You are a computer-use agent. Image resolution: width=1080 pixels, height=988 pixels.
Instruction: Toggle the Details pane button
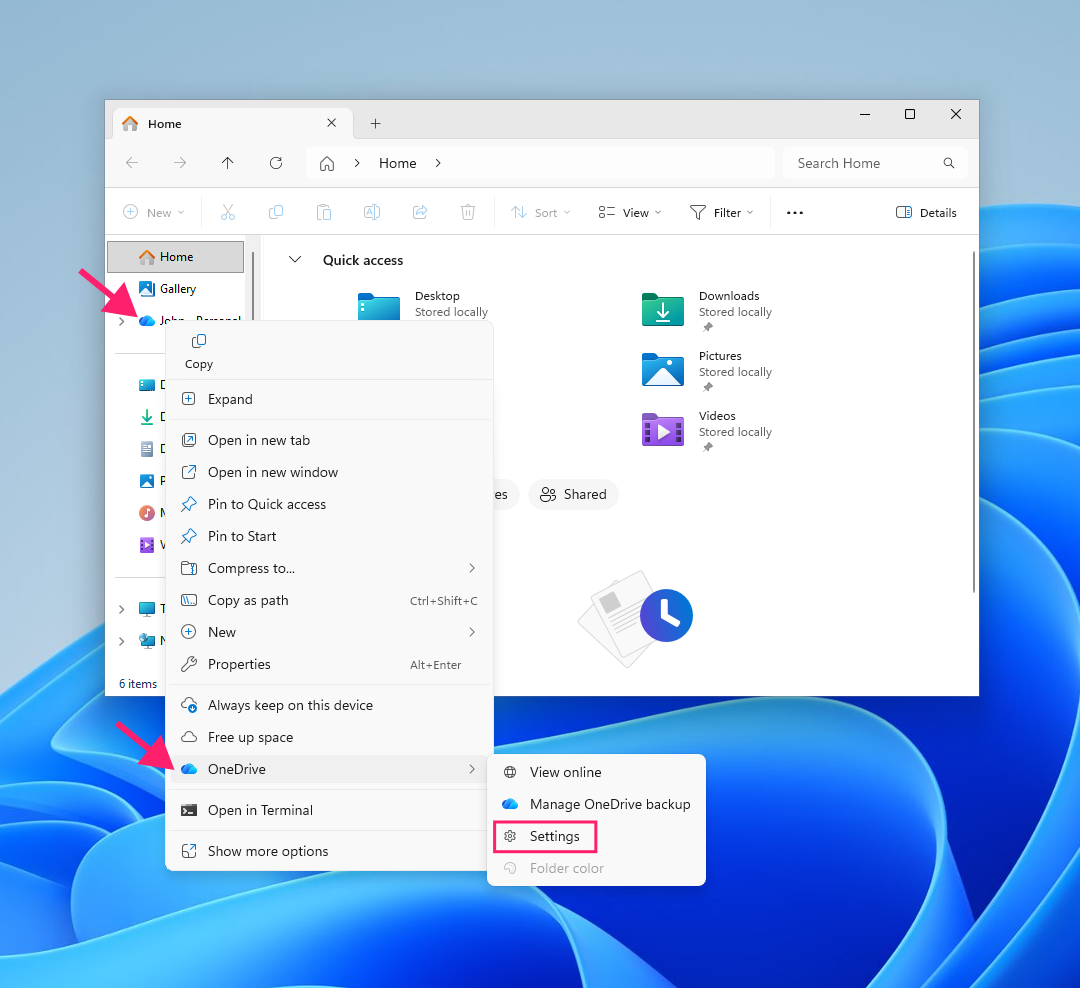(926, 213)
